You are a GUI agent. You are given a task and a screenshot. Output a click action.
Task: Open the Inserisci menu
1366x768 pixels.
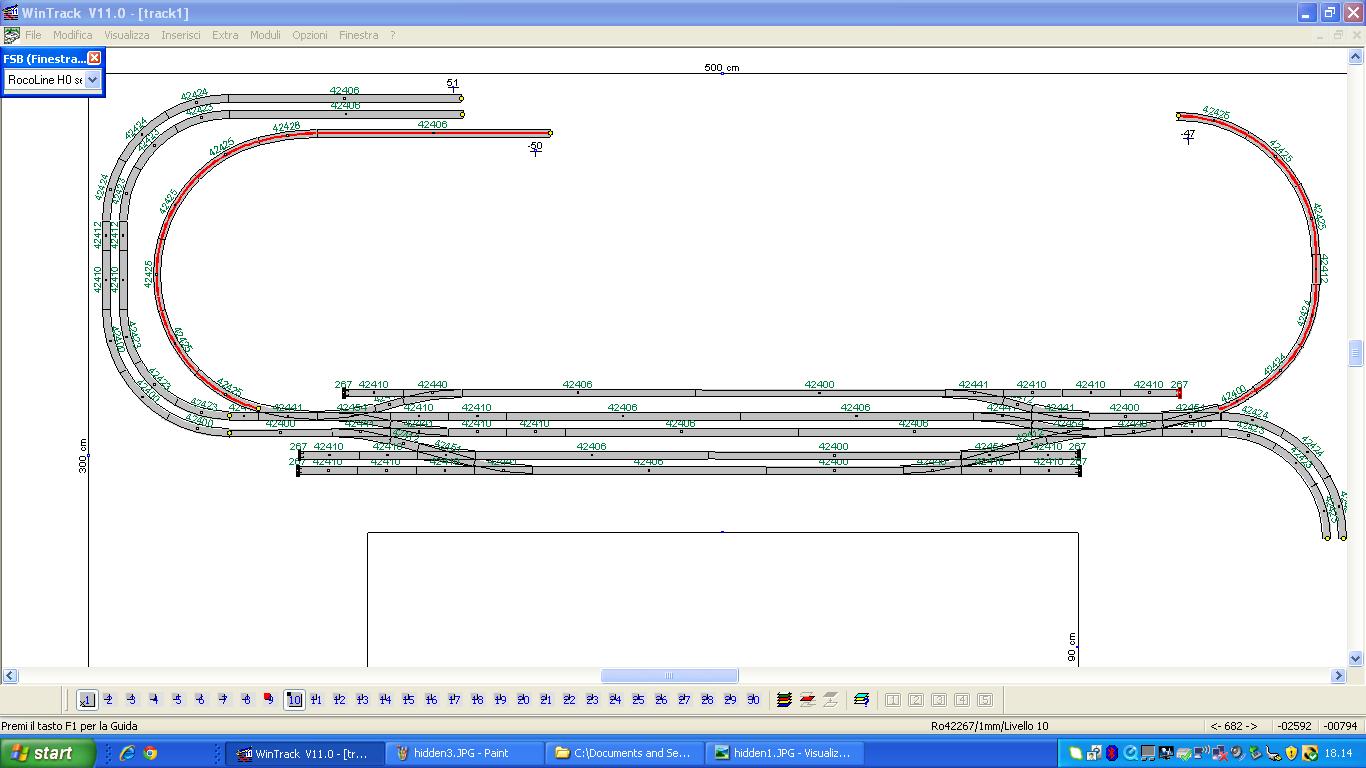tap(181, 35)
